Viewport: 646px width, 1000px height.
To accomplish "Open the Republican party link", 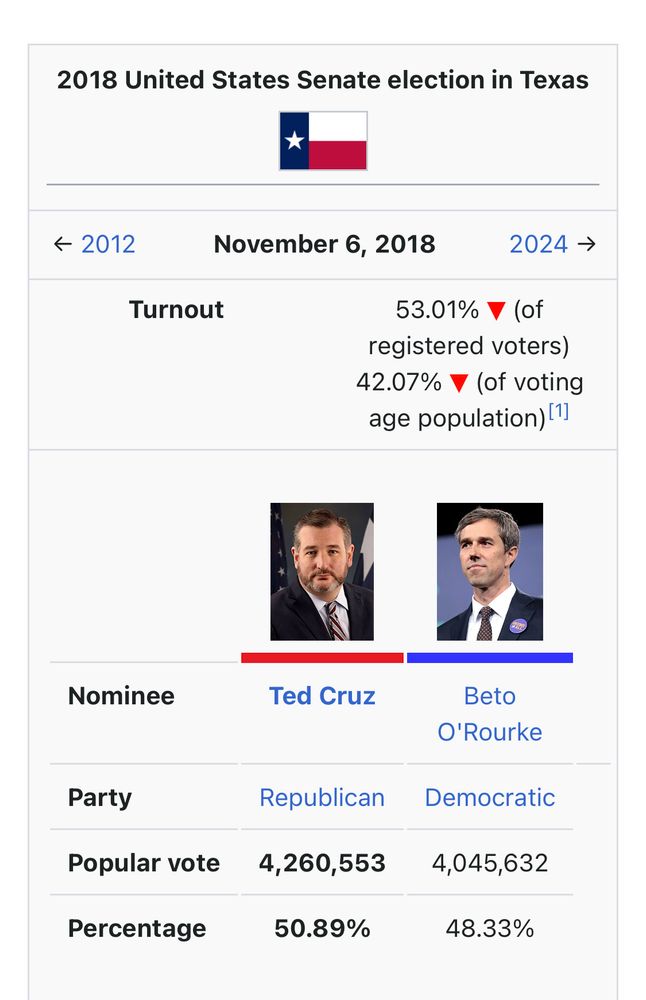I will tap(322, 797).
